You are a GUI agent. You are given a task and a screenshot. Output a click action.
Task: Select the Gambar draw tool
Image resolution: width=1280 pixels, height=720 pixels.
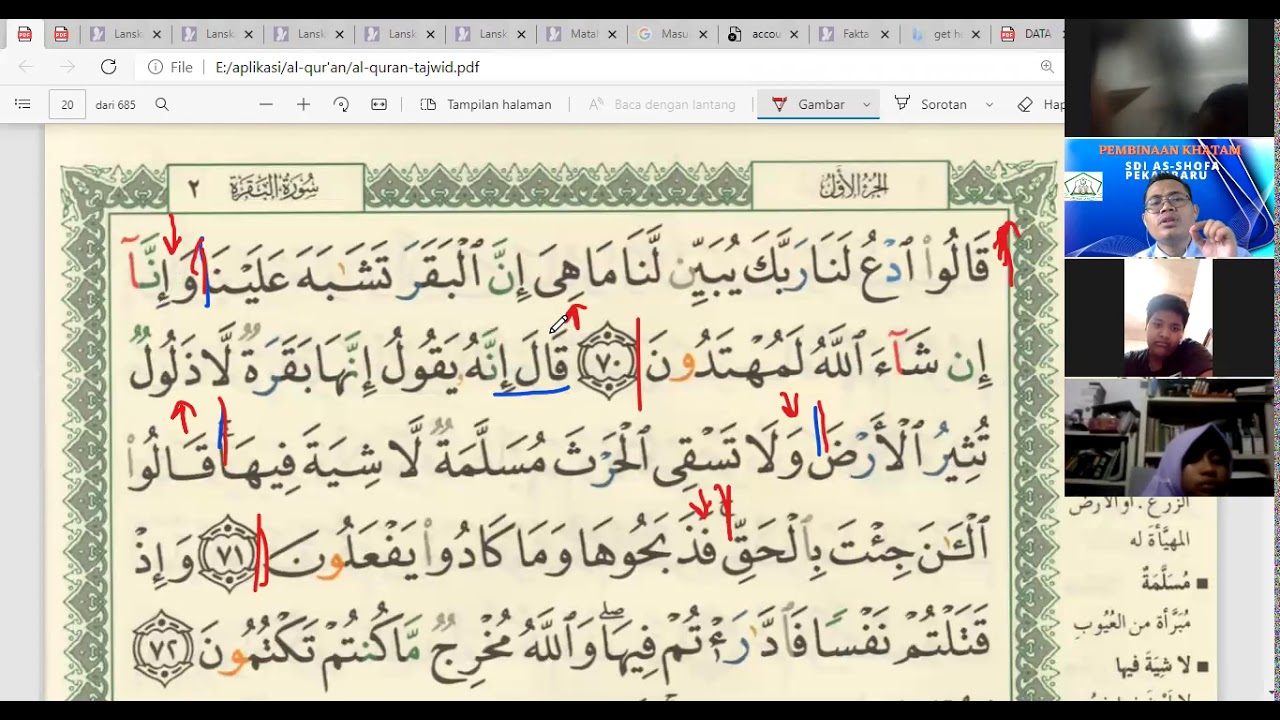pyautogui.click(x=808, y=104)
